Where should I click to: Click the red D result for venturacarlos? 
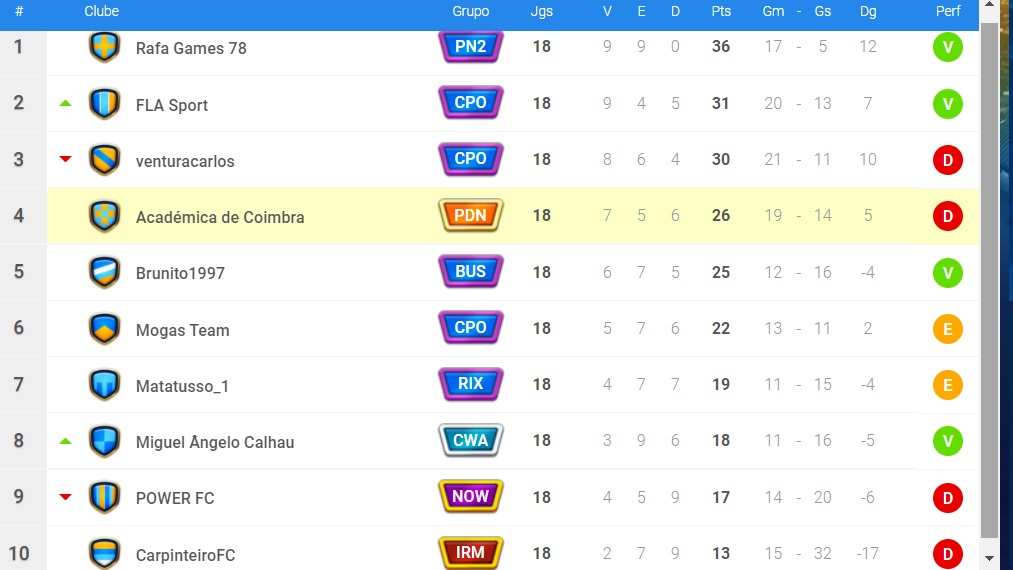click(948, 160)
